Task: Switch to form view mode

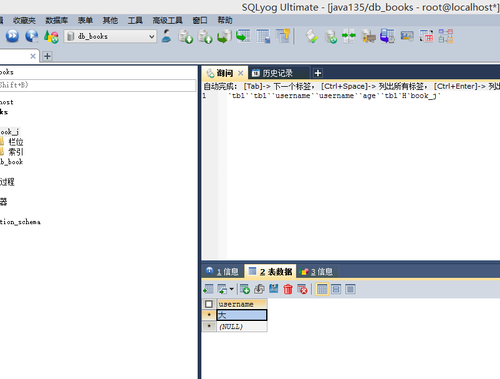Action: 336,289
